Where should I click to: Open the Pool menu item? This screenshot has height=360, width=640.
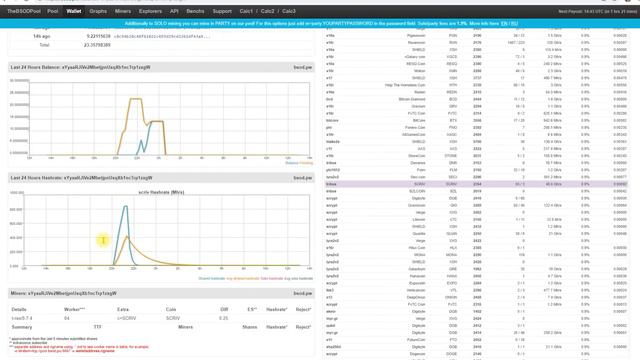pos(53,11)
